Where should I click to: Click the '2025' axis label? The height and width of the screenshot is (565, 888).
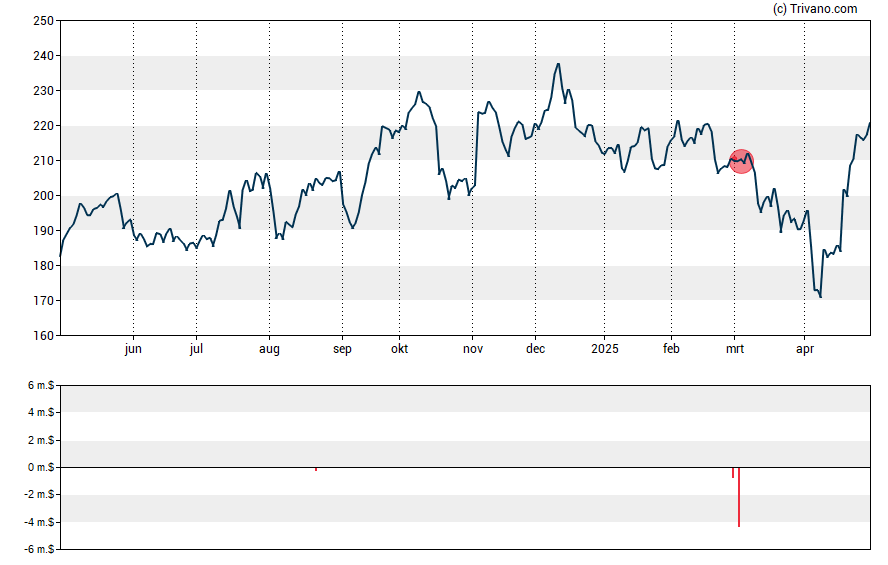pyautogui.click(x=605, y=349)
